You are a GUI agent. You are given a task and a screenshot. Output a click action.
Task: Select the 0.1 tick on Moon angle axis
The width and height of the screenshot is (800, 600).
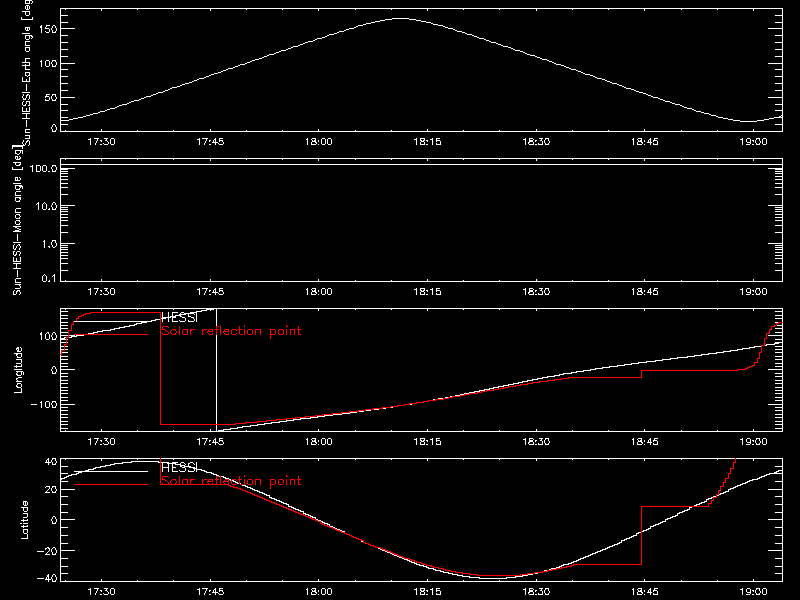pyautogui.click(x=49, y=278)
